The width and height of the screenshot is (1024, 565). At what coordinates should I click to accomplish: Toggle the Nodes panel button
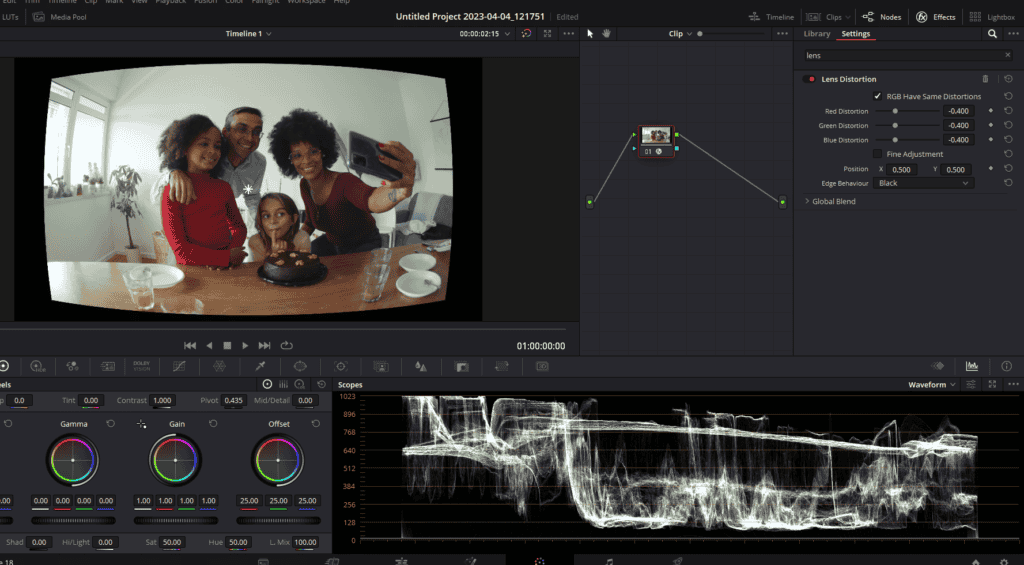(882, 17)
